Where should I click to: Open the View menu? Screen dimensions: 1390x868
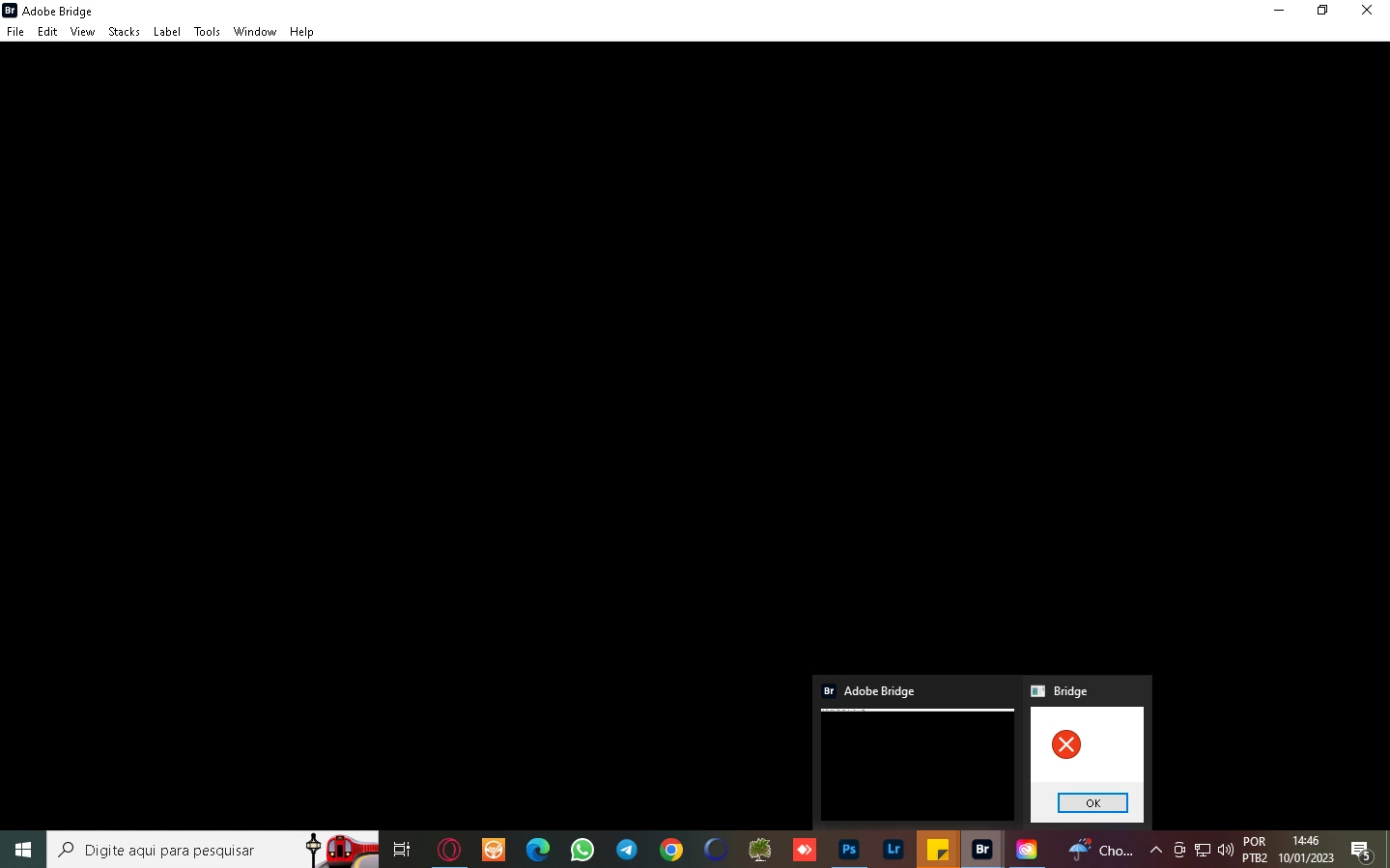point(83,32)
